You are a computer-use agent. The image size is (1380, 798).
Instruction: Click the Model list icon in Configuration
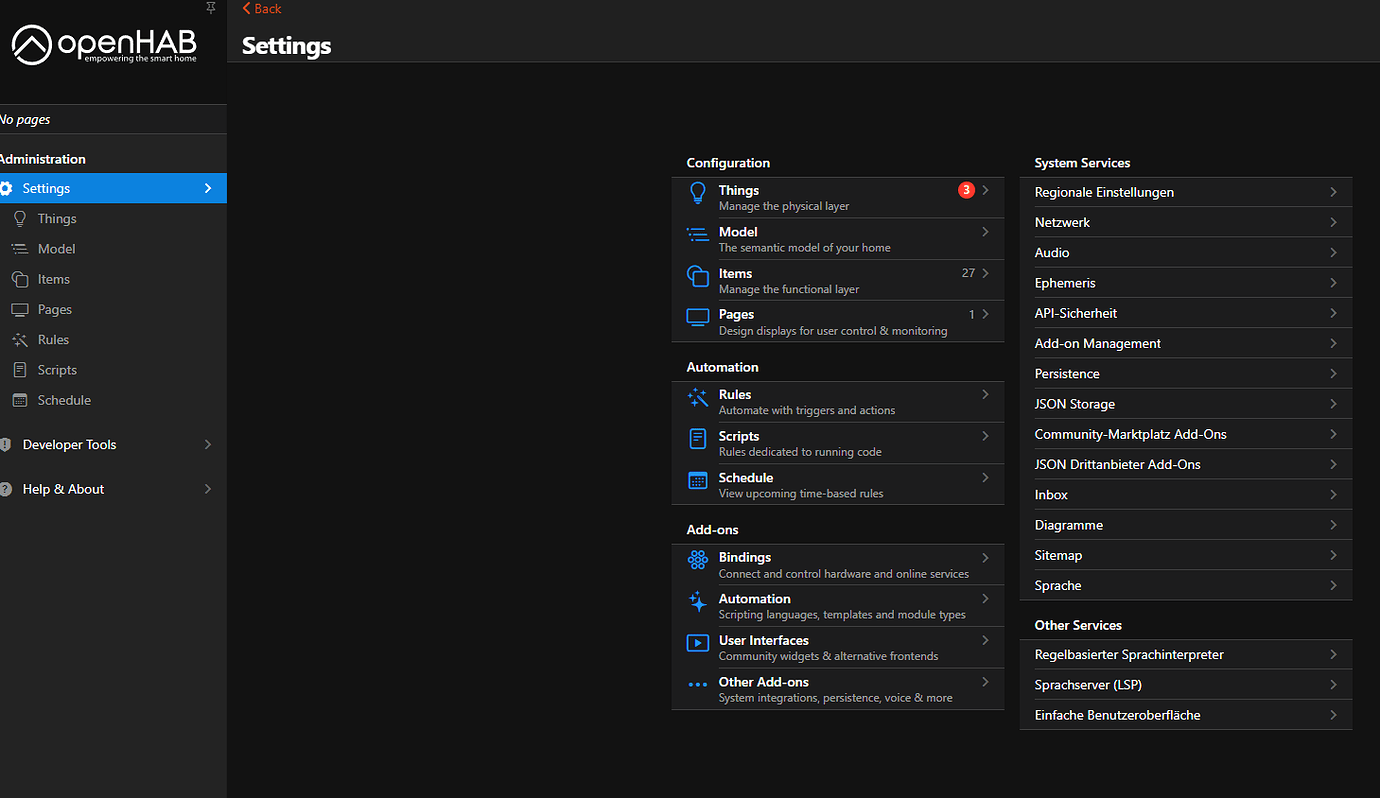697,235
